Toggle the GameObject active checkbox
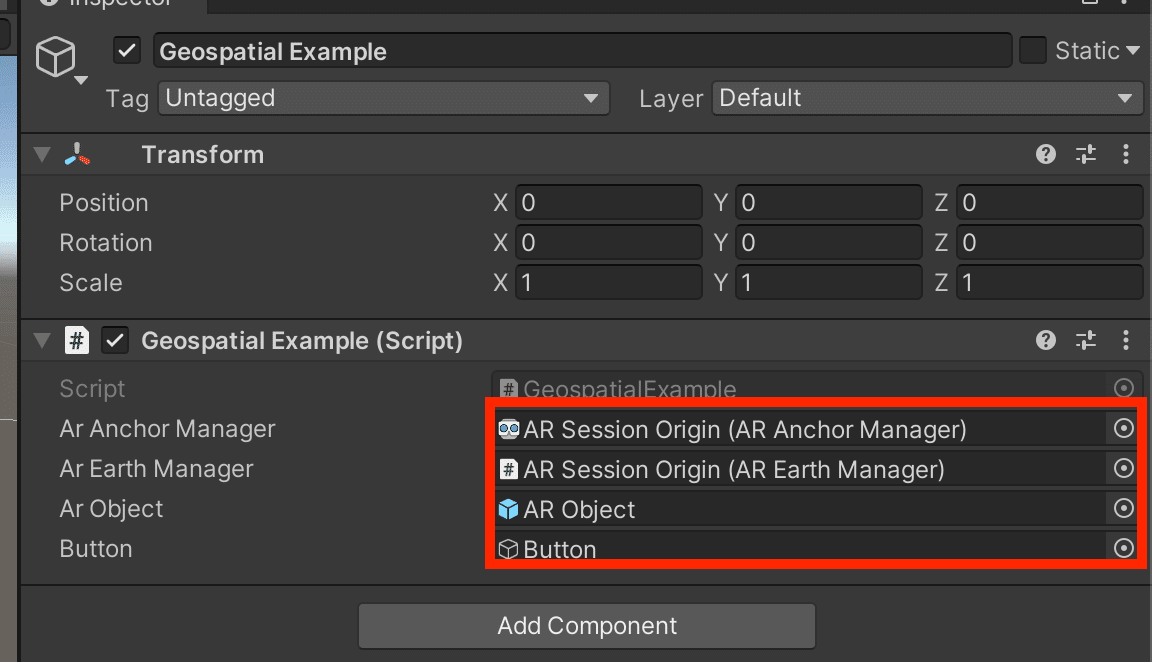 pos(127,51)
